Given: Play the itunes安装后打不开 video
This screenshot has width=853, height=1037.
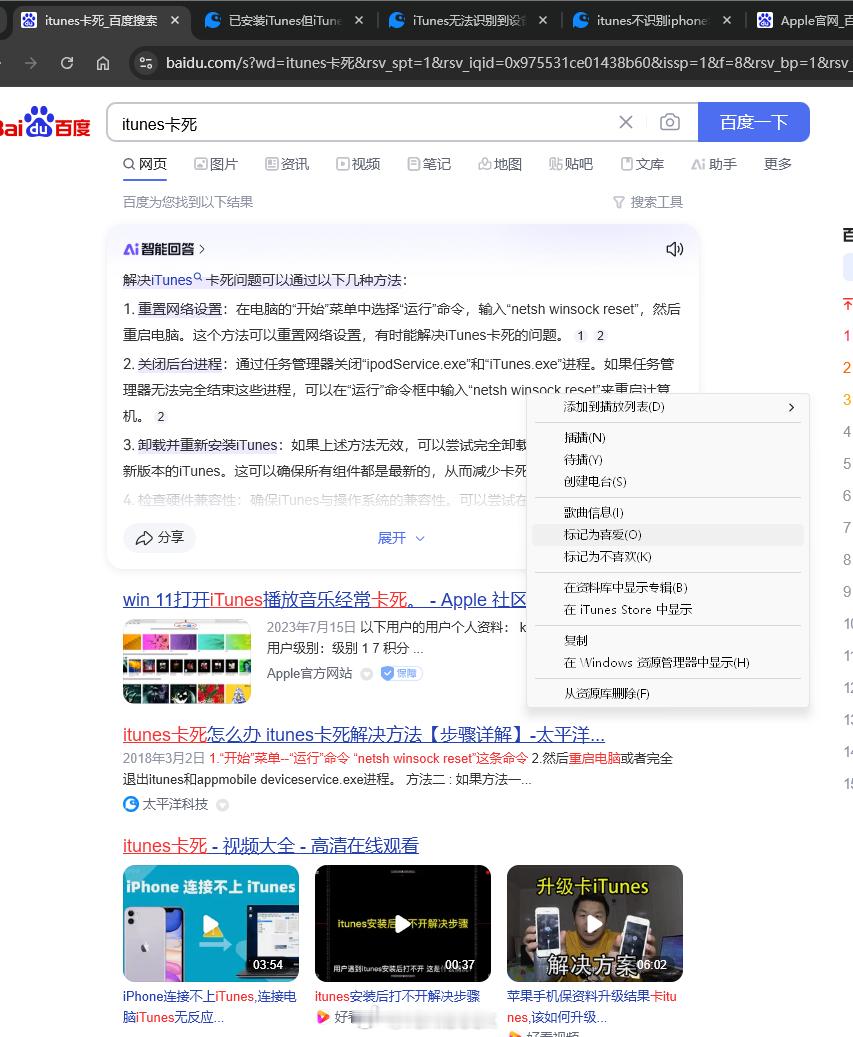Looking at the screenshot, I should [x=403, y=923].
